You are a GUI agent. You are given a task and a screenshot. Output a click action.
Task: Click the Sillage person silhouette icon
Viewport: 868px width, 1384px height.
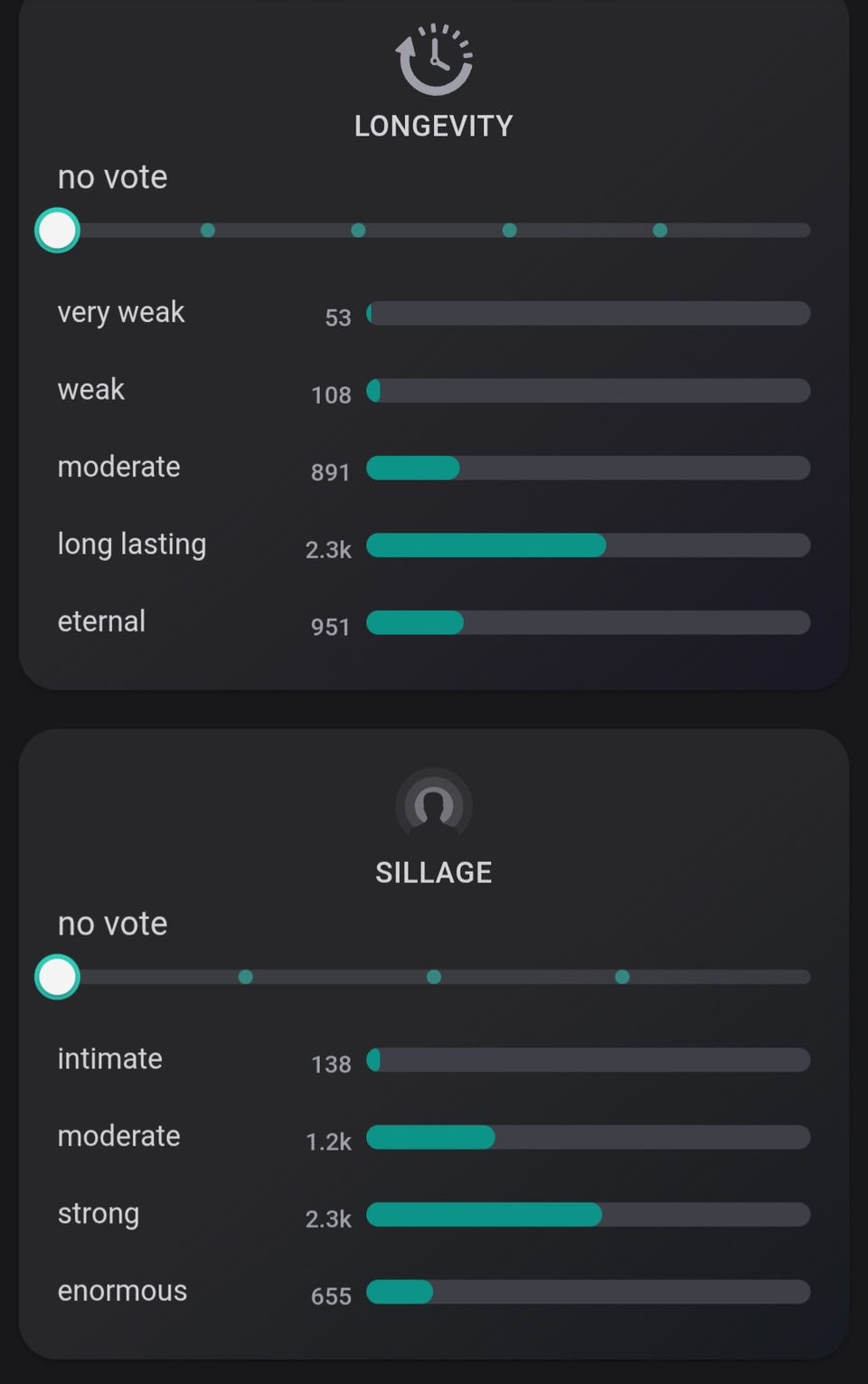coord(434,804)
